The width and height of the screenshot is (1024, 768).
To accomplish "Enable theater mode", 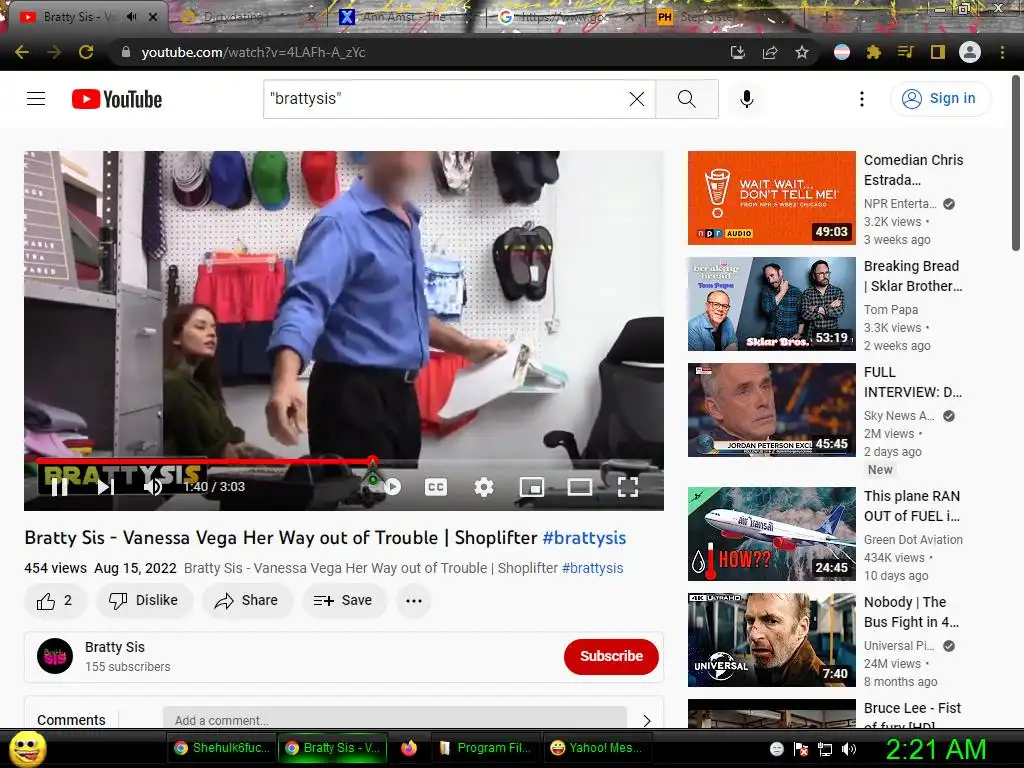I will (x=579, y=487).
